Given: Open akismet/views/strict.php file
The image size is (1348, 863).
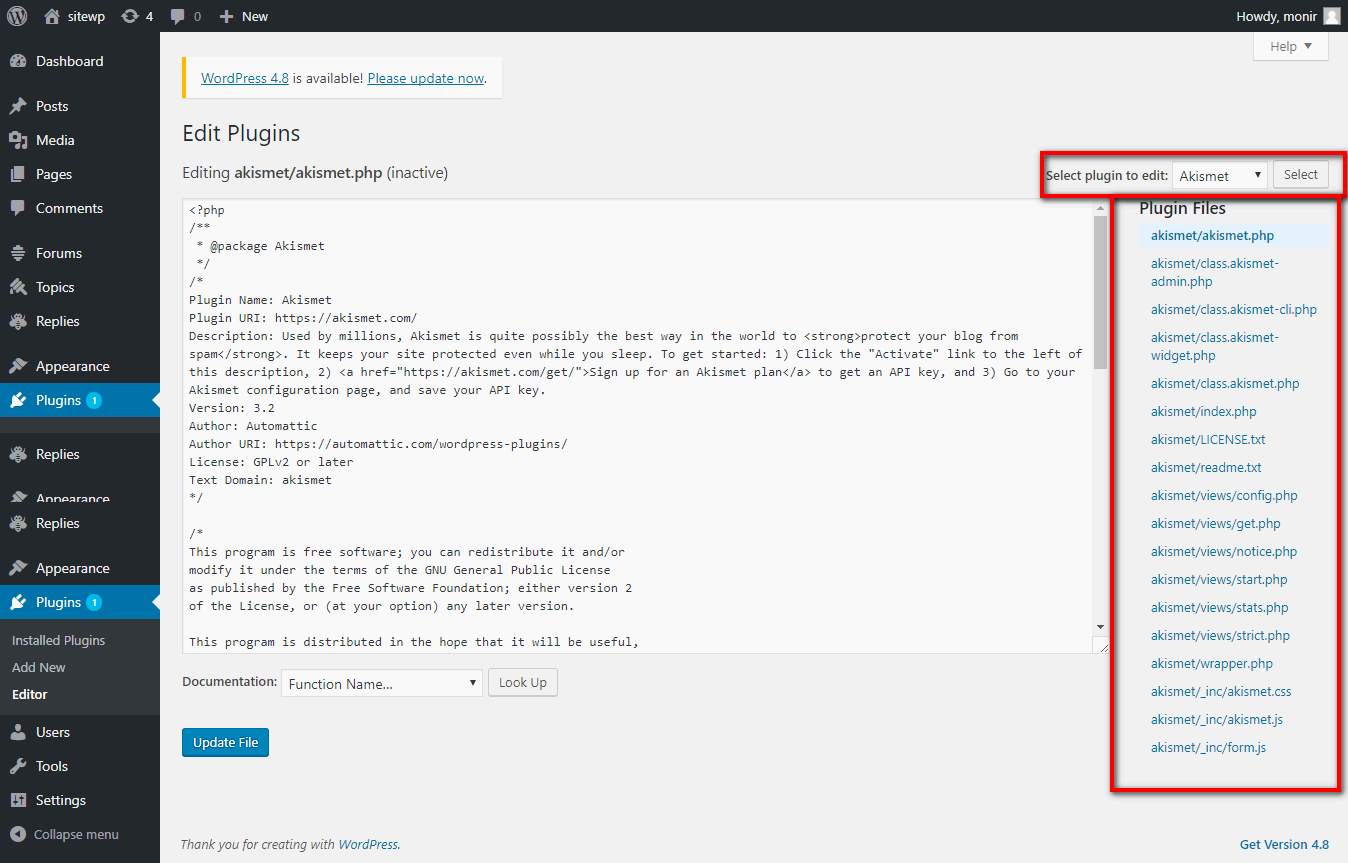Looking at the screenshot, I should pyautogui.click(x=1221, y=636).
